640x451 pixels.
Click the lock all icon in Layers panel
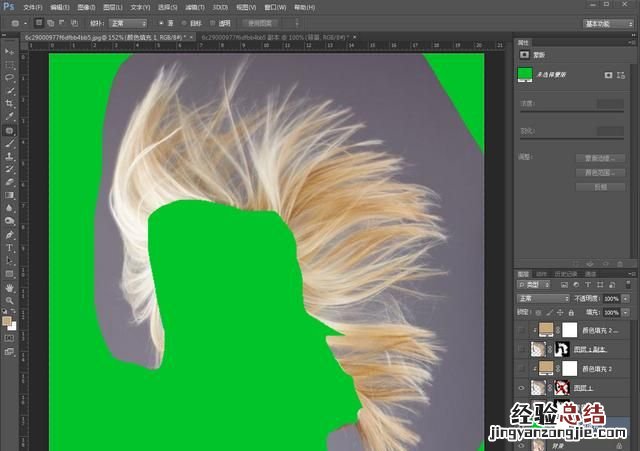tap(573, 312)
